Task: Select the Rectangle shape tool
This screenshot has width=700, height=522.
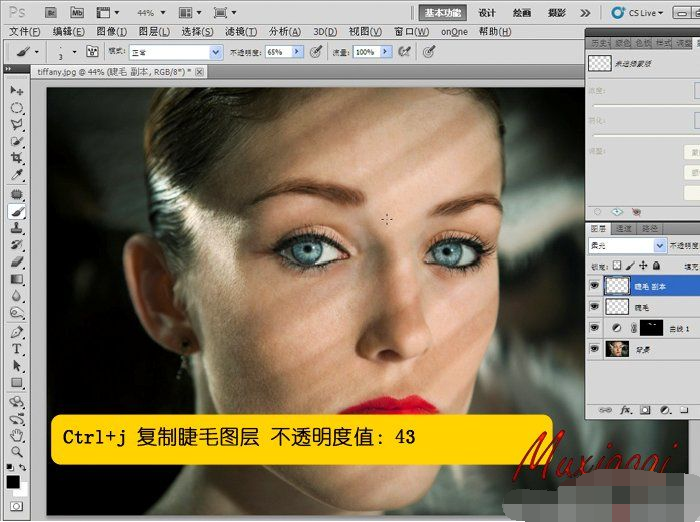Action: tap(17, 383)
